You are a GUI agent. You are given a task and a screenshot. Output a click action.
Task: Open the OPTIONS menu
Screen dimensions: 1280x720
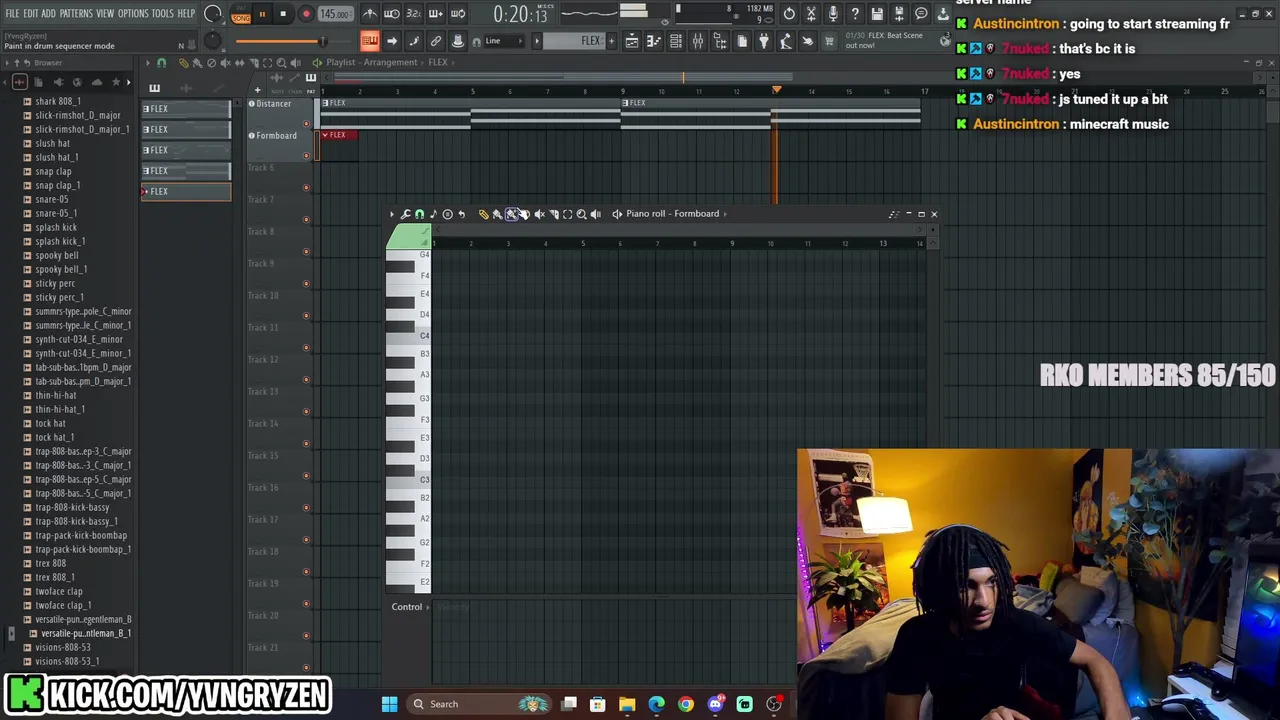[x=133, y=14]
